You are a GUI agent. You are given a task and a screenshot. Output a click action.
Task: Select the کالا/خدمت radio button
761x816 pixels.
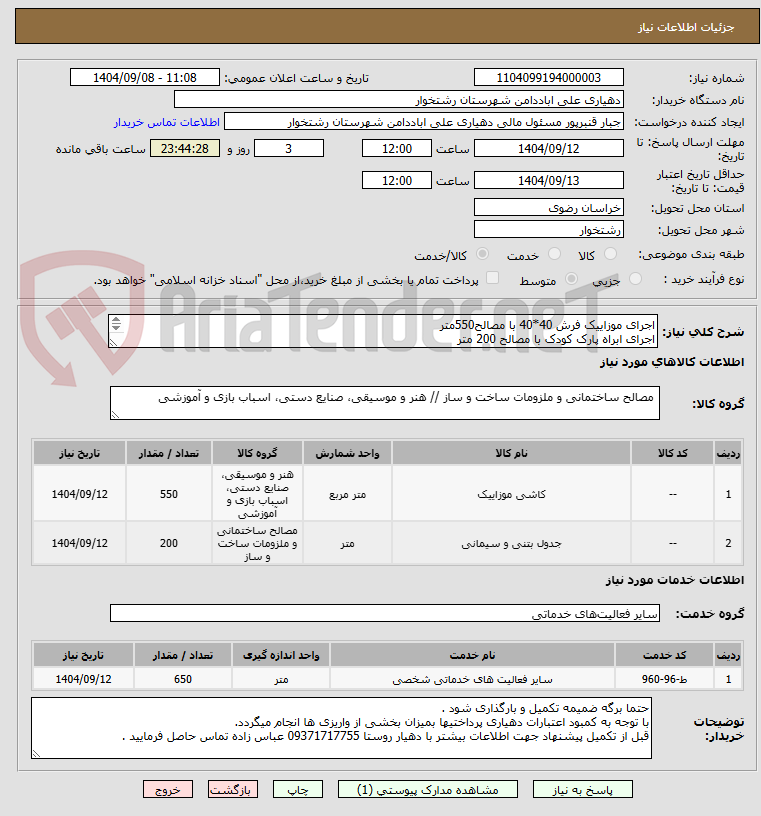483,254
